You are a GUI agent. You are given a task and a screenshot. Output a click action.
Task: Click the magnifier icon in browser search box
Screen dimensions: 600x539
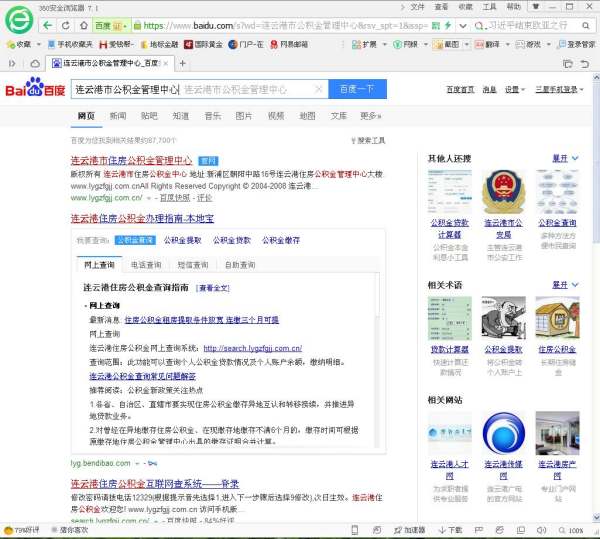pyautogui.click(x=585, y=26)
